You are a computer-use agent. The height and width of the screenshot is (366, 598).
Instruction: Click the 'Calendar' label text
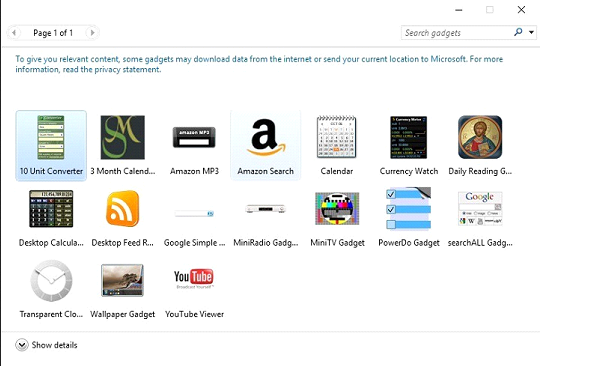tap(337, 171)
